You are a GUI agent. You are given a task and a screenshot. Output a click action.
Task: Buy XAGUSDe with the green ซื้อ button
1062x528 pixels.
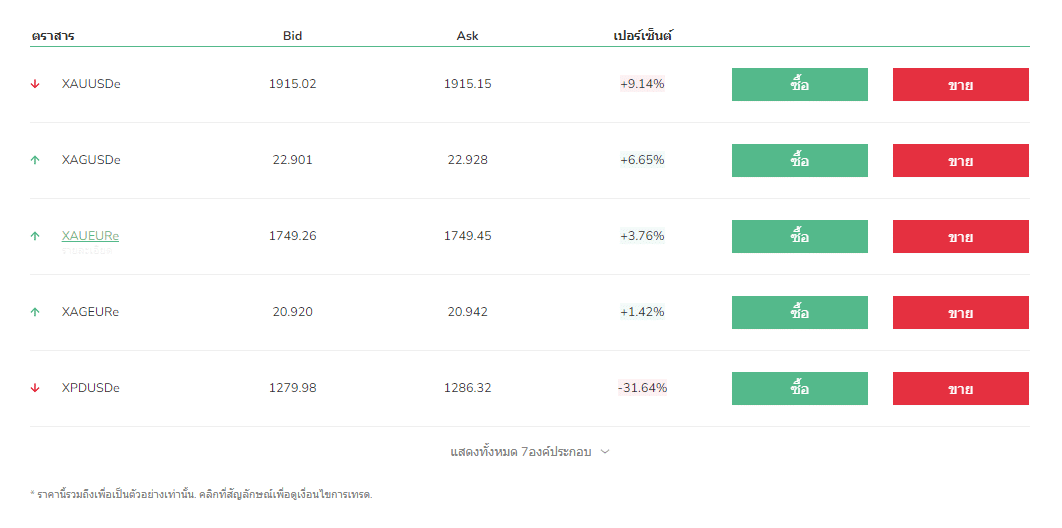799,161
